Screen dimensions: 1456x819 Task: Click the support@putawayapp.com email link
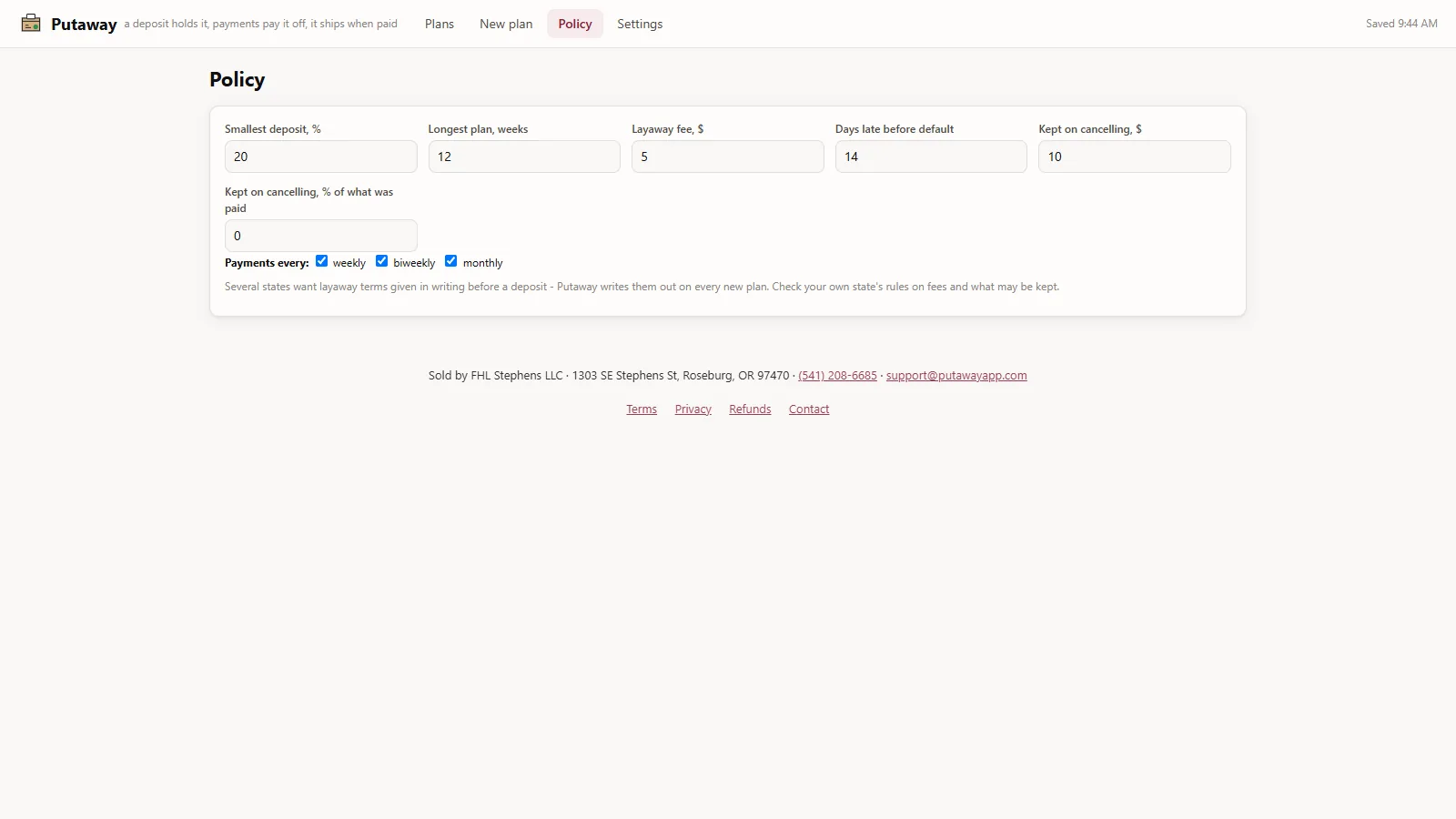tap(956, 376)
